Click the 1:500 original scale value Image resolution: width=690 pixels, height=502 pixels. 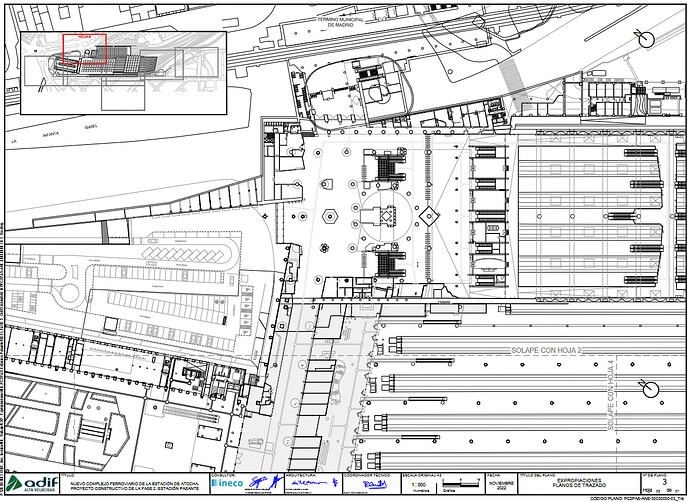tap(418, 484)
